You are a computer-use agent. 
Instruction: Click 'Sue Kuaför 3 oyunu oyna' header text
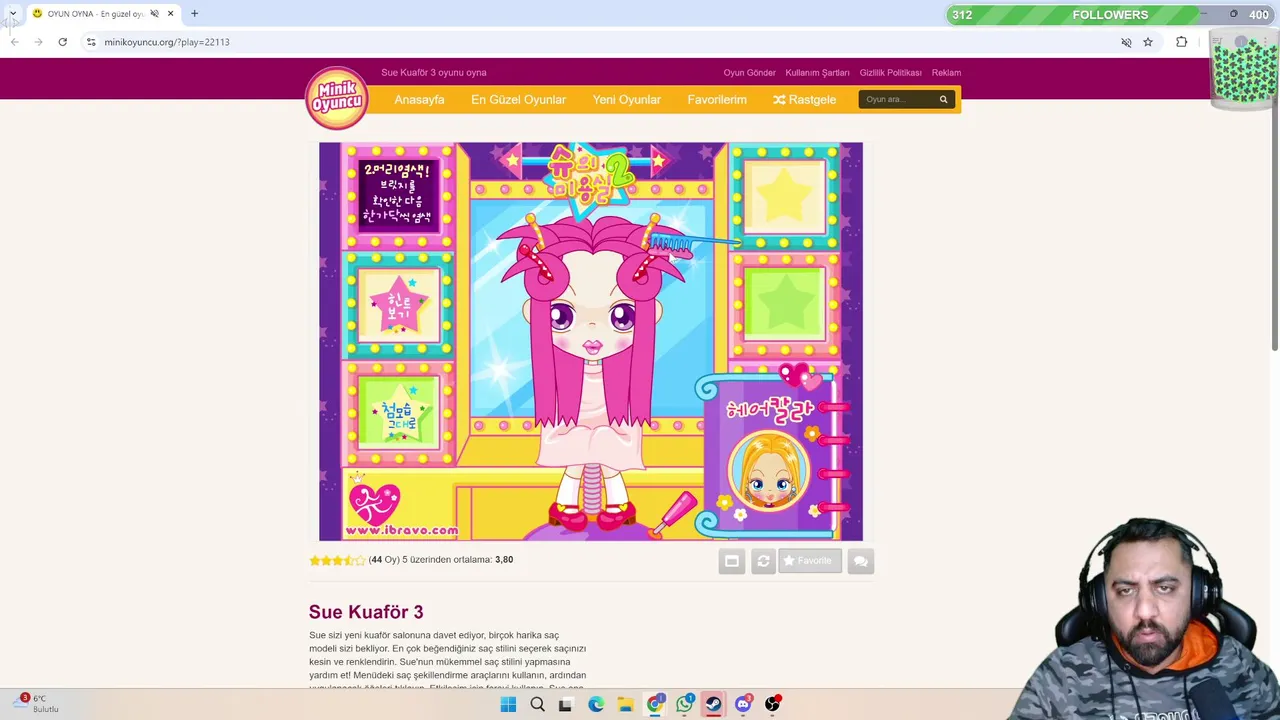[434, 73]
